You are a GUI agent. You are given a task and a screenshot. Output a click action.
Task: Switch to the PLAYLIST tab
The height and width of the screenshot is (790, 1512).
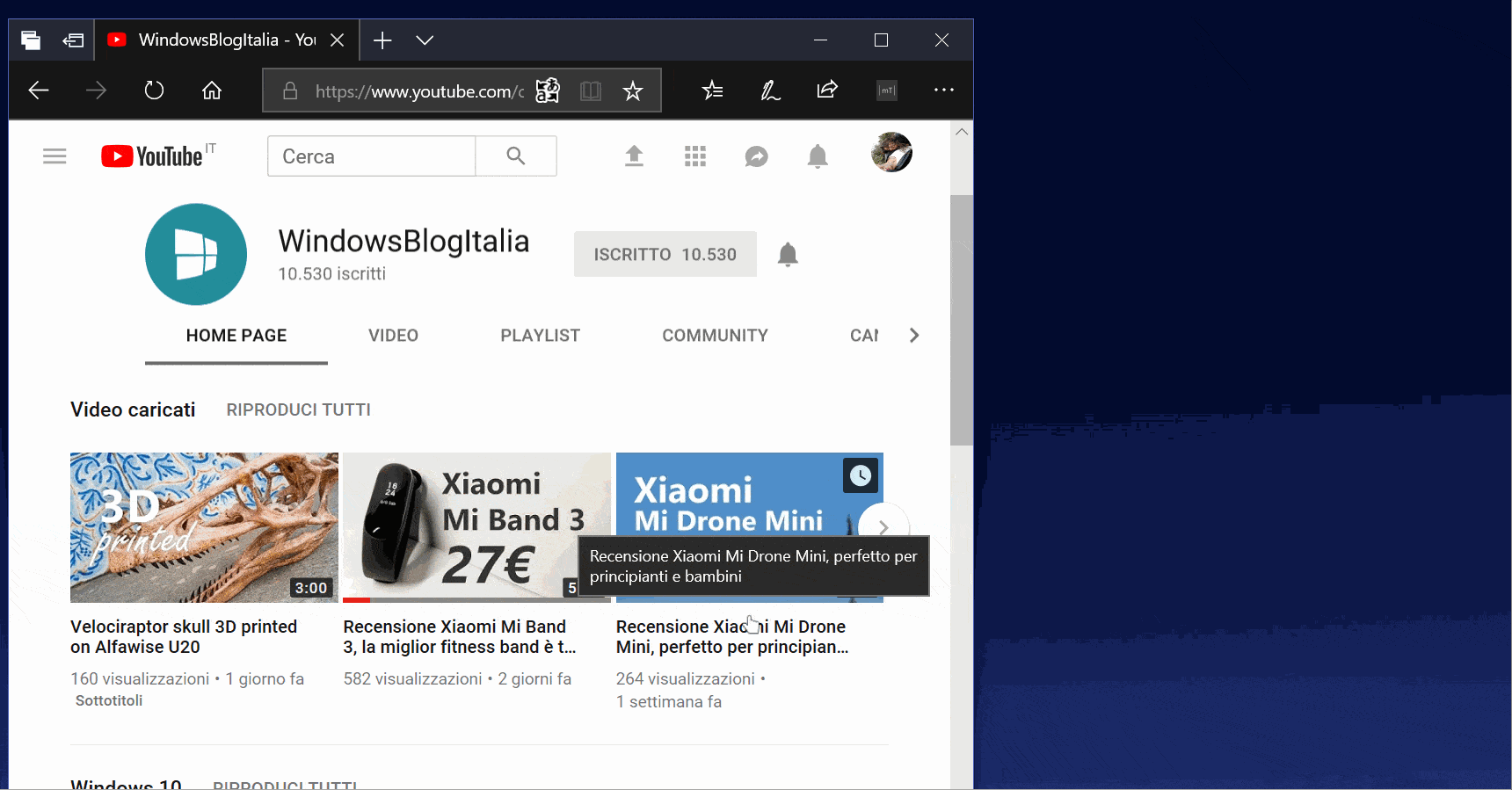click(540, 336)
